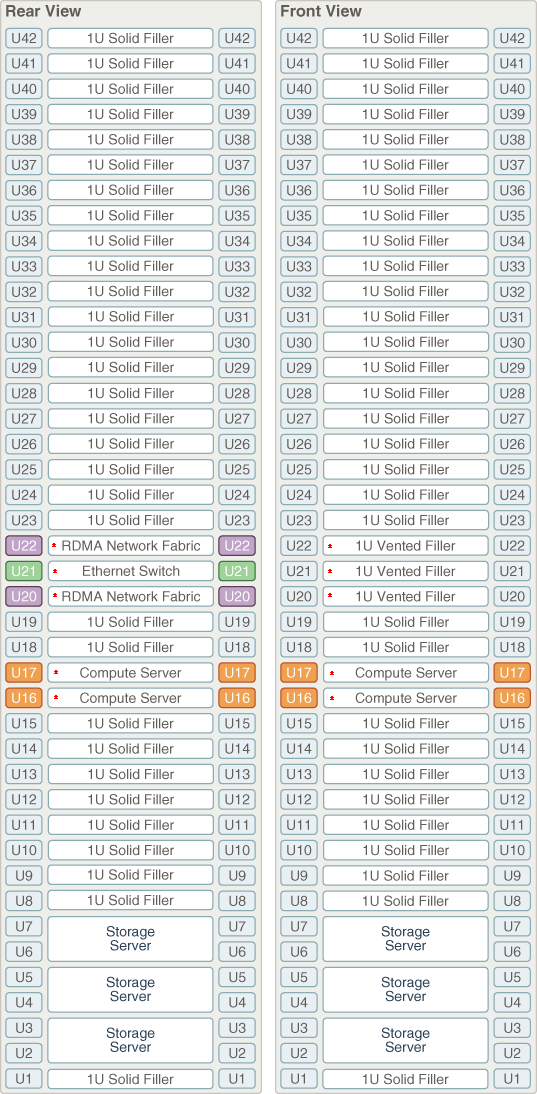Select RDMA Network Fabric at Rear View U22
The width and height of the screenshot is (537, 1094).
point(130,546)
